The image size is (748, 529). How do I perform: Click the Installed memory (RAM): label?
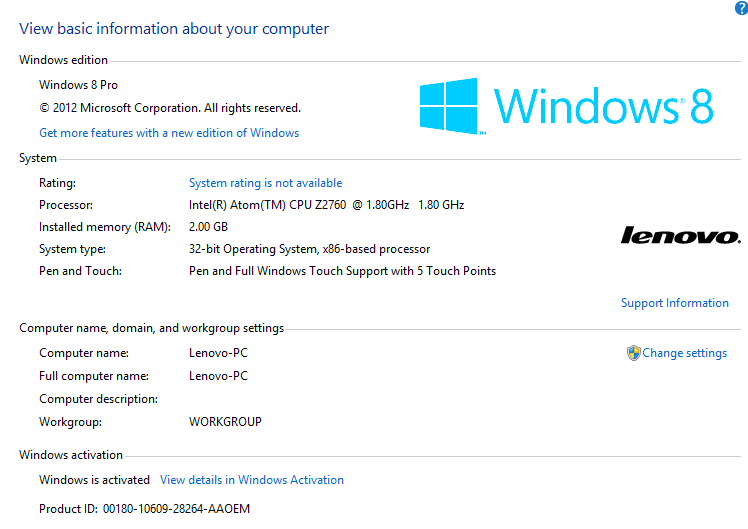(104, 227)
